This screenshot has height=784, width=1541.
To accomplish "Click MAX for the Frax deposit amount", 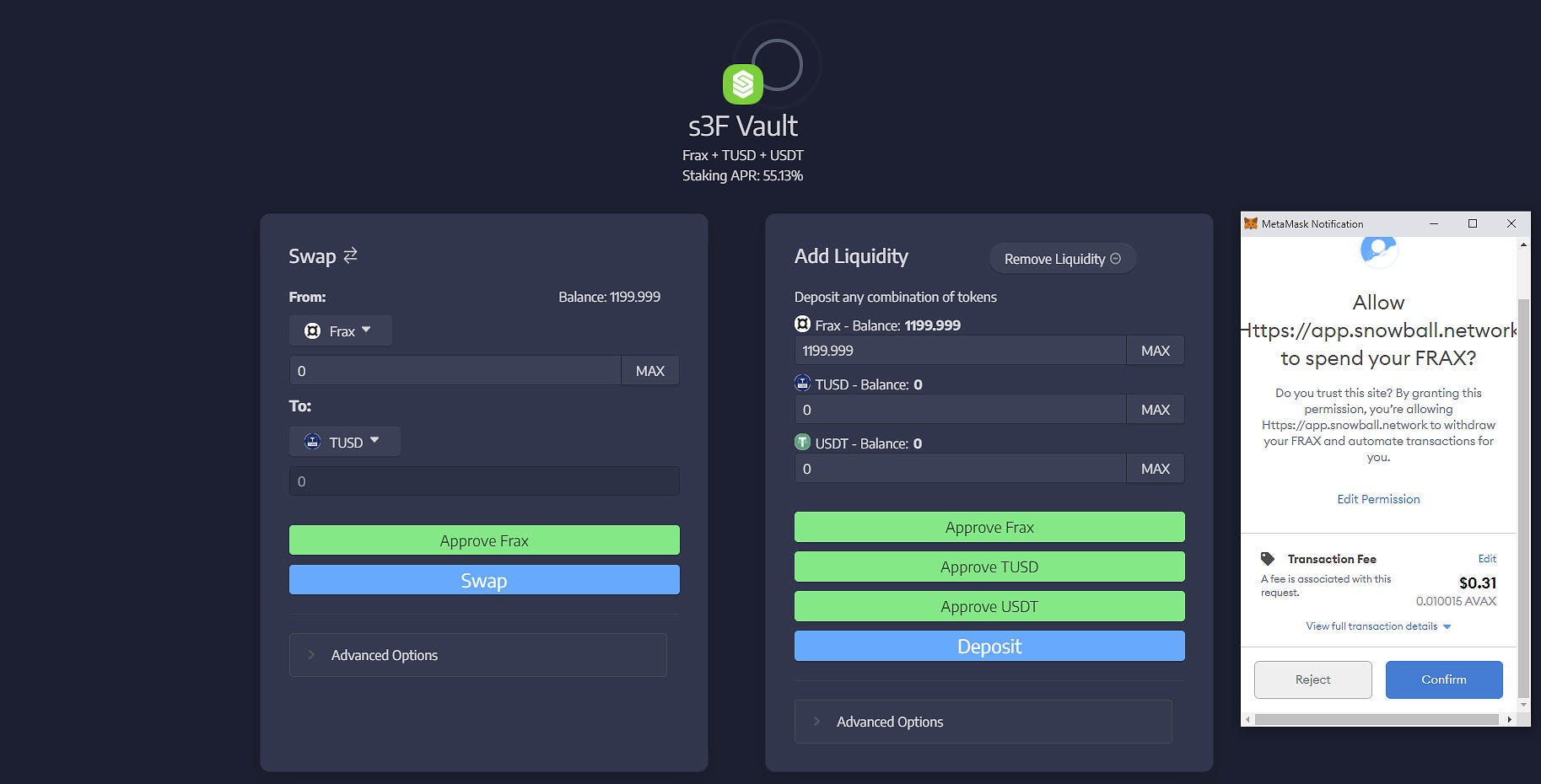I will (x=1156, y=351).
